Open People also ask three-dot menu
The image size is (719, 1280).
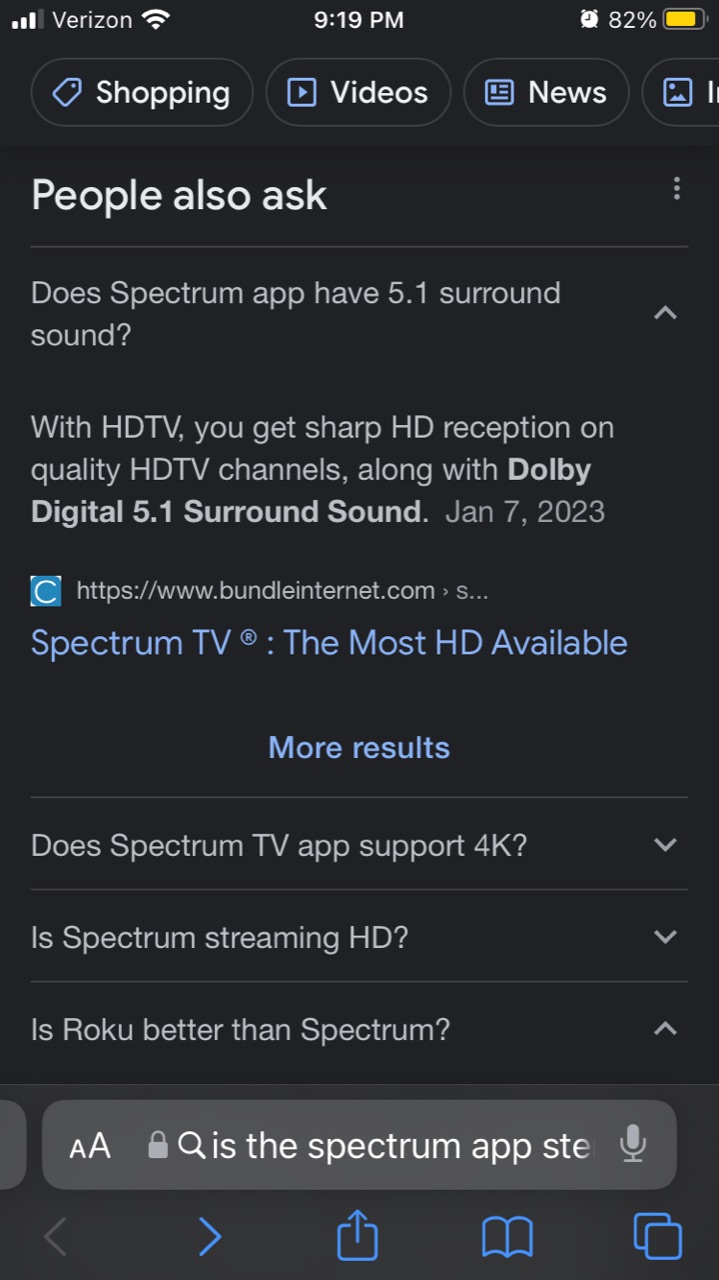[677, 189]
